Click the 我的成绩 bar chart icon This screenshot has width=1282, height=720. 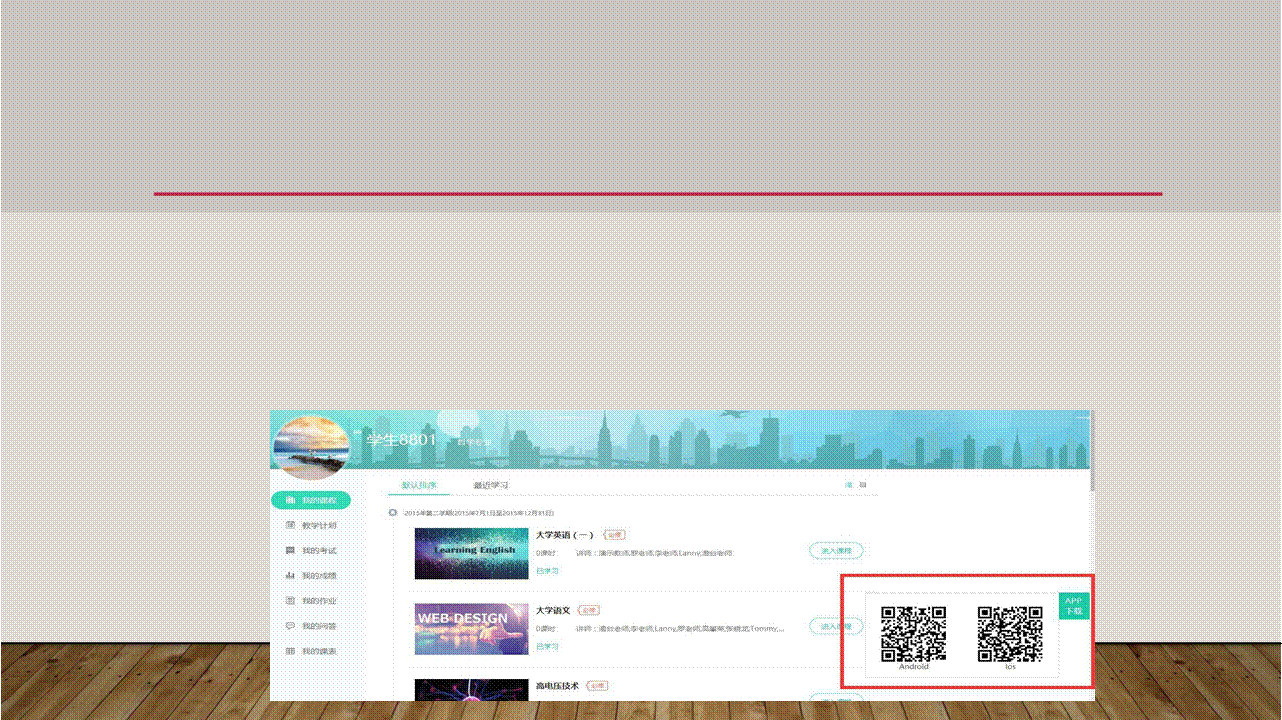[x=290, y=575]
